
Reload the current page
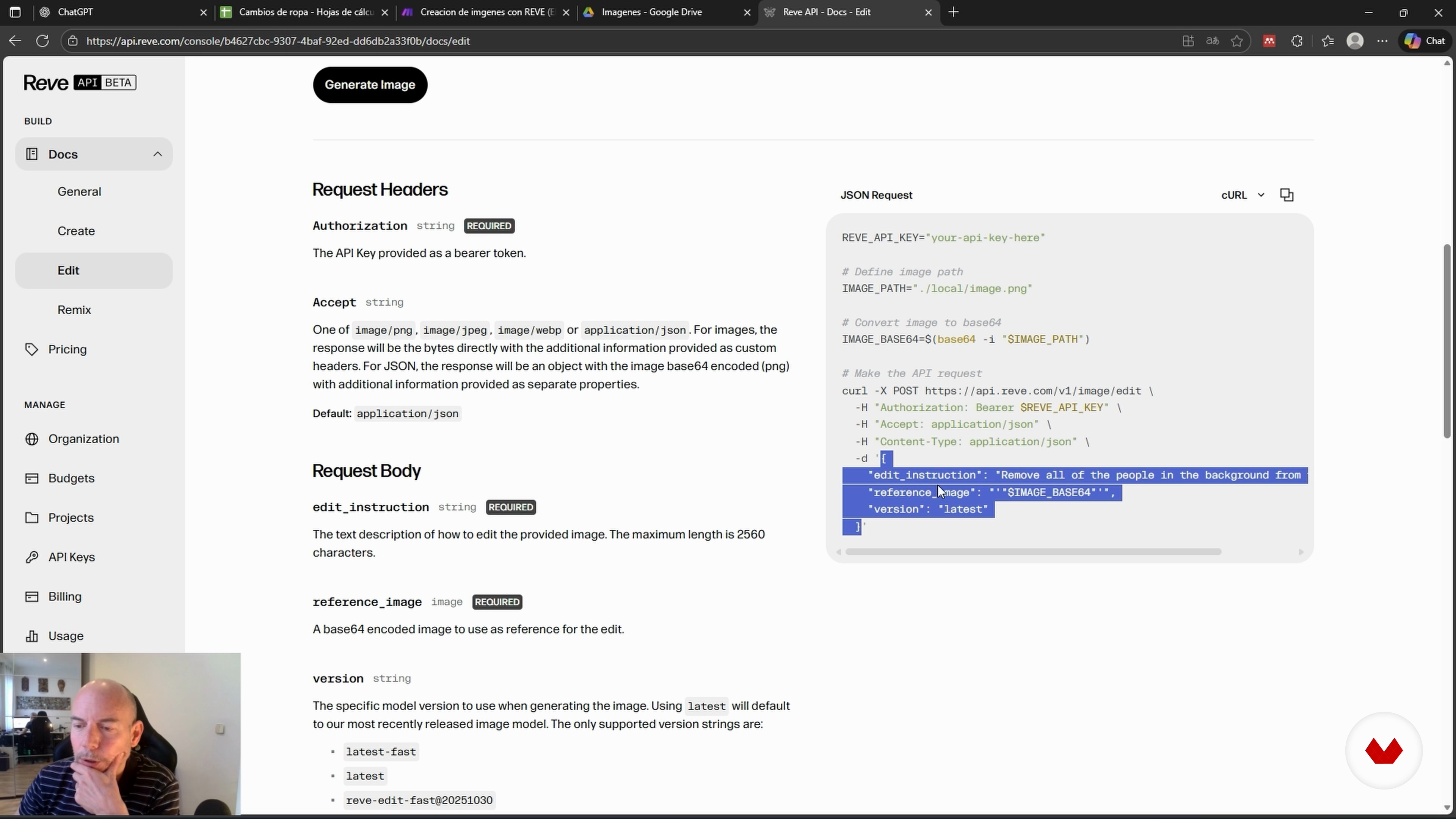[x=42, y=41]
